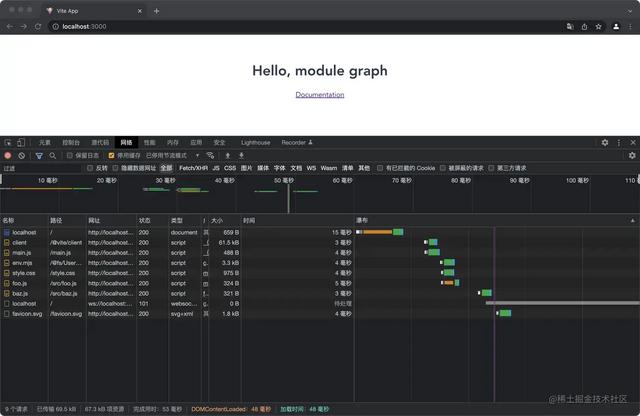Screen dimensions: 640x416
Task: Switch to the 元素 Elements tab
Action: click(45, 142)
